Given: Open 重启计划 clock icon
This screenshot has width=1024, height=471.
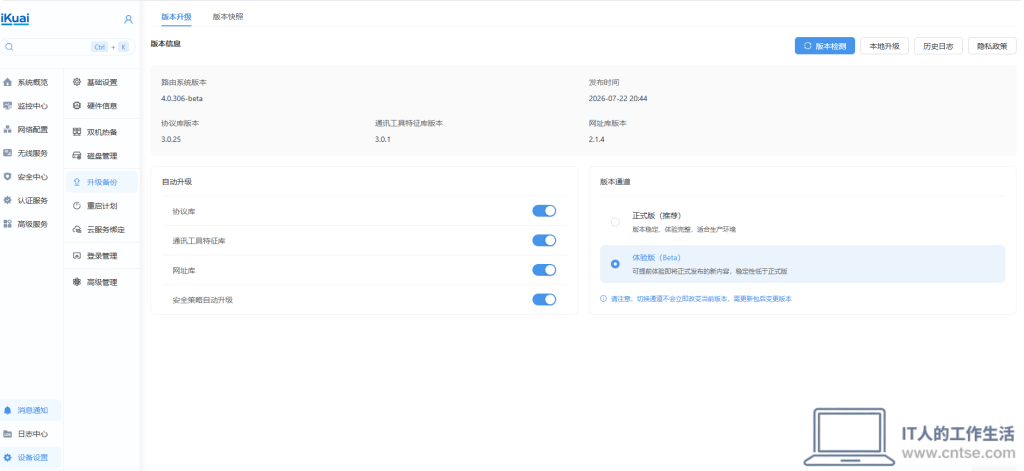Looking at the screenshot, I should [76, 206].
